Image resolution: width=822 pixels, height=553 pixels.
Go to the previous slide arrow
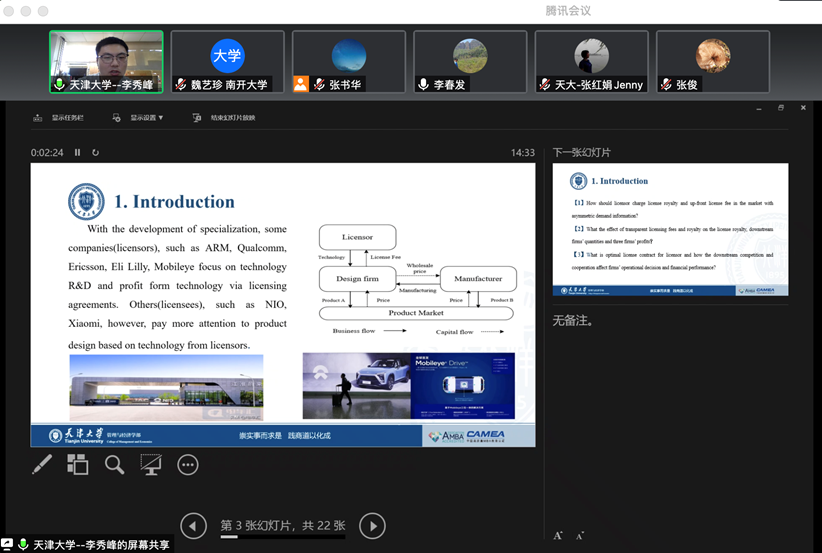pyautogui.click(x=193, y=525)
